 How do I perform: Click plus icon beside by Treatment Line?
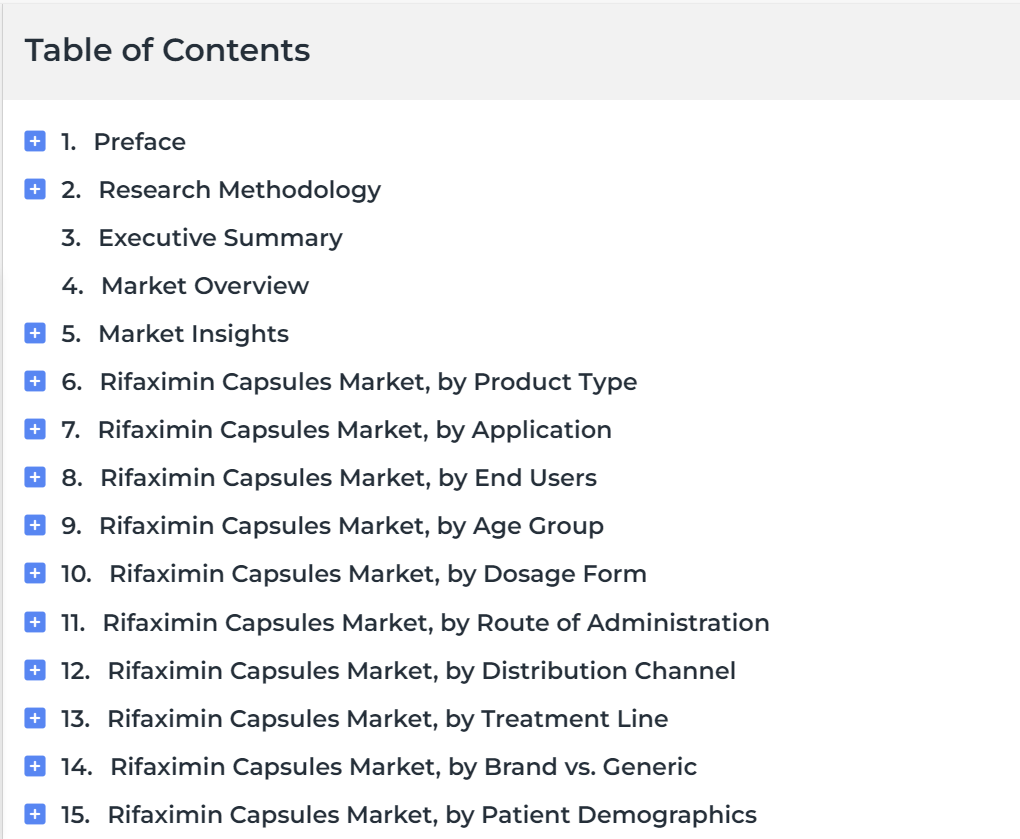[x=35, y=718]
